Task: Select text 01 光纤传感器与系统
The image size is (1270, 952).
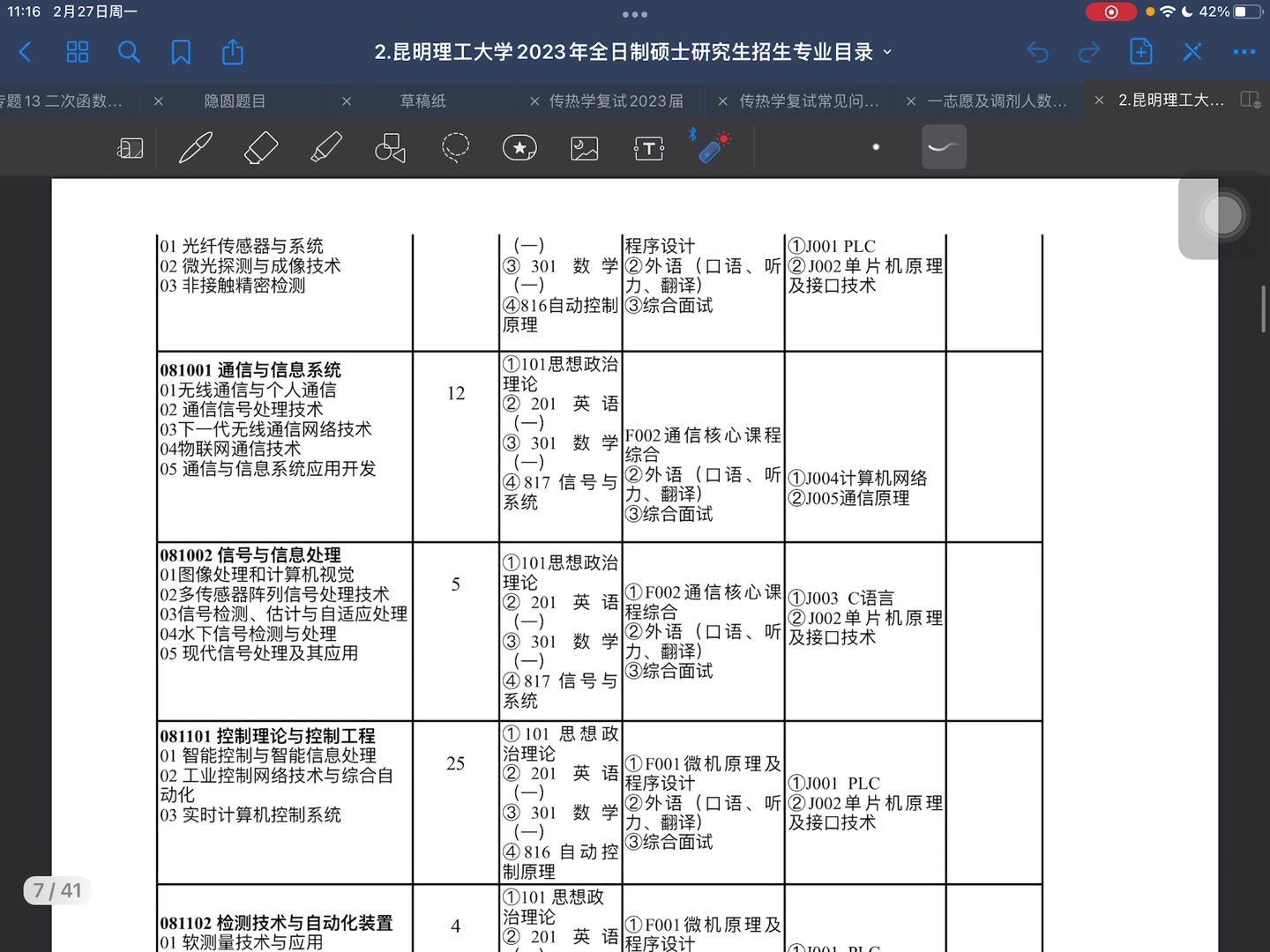Action: (242, 246)
